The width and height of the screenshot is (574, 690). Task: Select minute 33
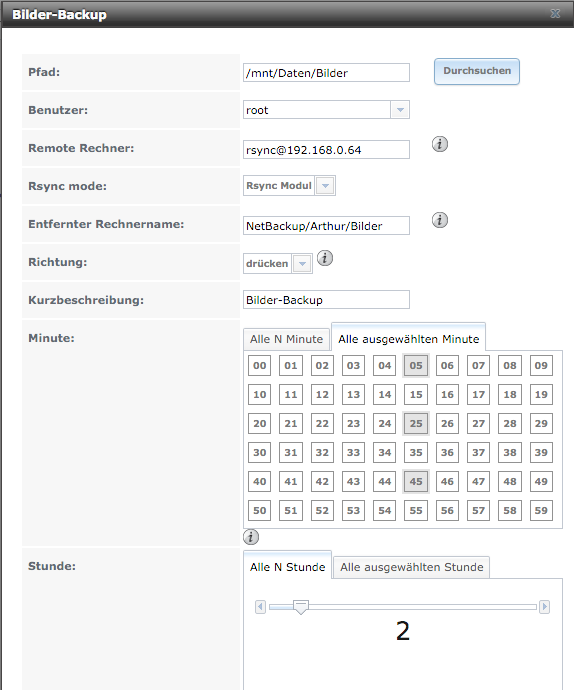[353, 452]
